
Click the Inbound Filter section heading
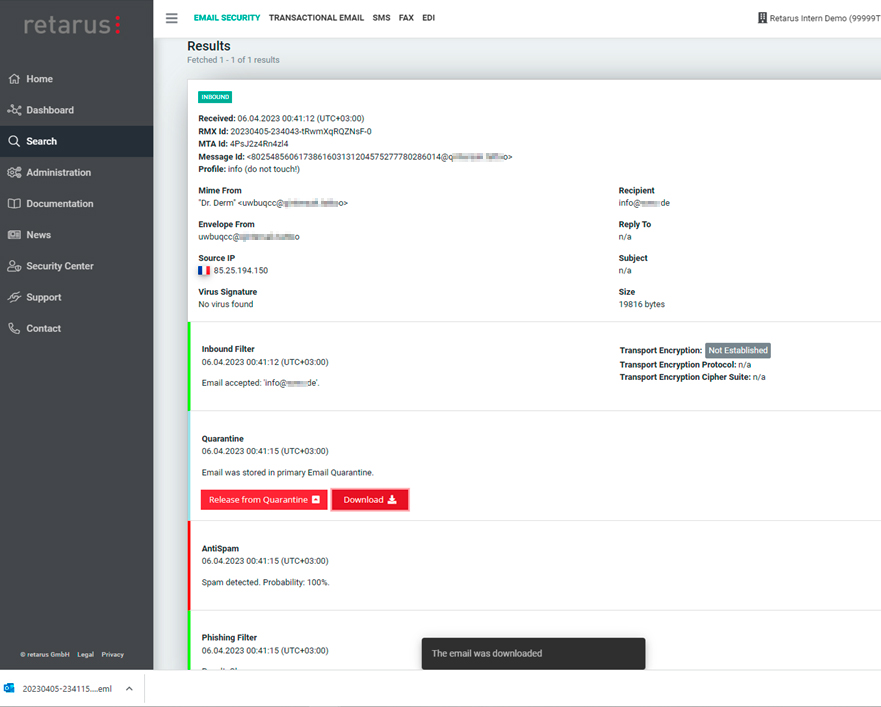click(228, 349)
